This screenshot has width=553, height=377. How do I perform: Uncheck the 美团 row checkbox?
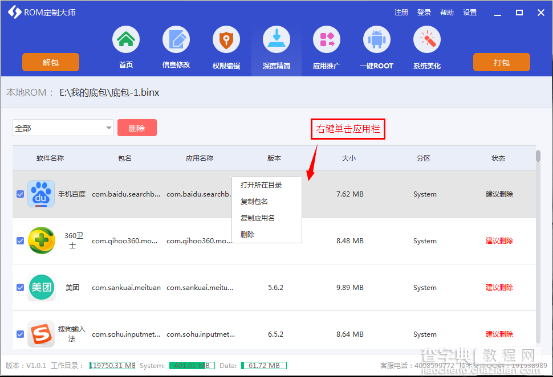20,287
